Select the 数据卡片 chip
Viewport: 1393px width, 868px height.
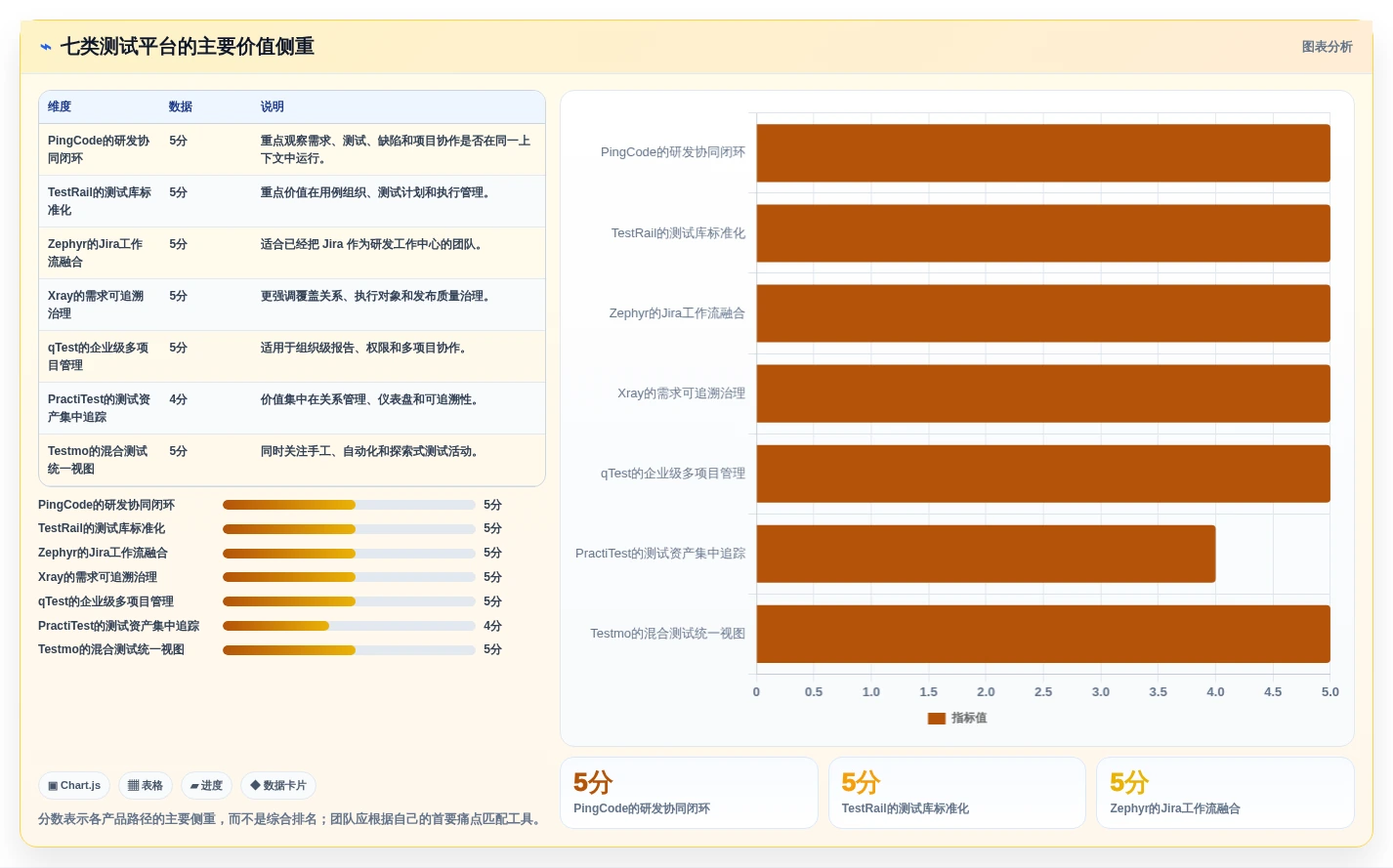click(278, 785)
